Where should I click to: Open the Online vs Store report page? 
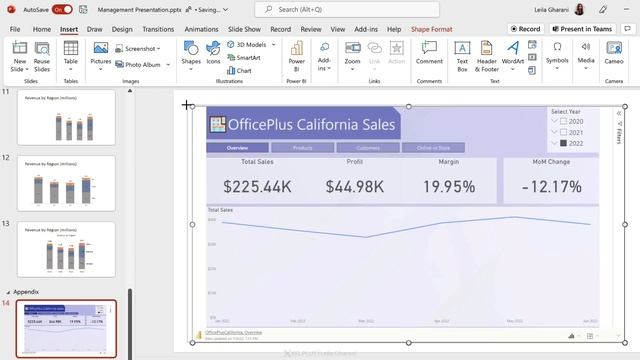(433, 148)
